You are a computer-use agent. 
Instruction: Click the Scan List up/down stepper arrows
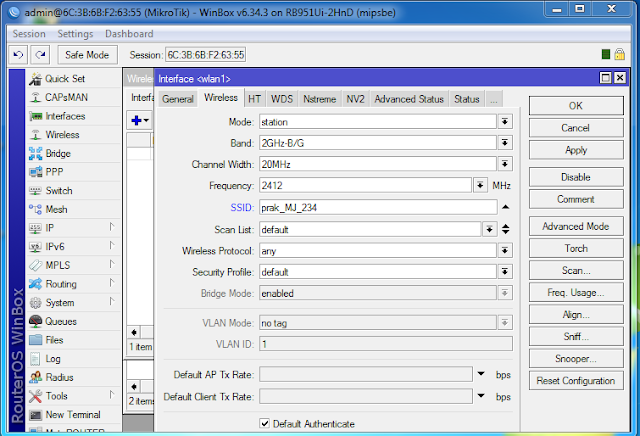[x=505, y=229]
